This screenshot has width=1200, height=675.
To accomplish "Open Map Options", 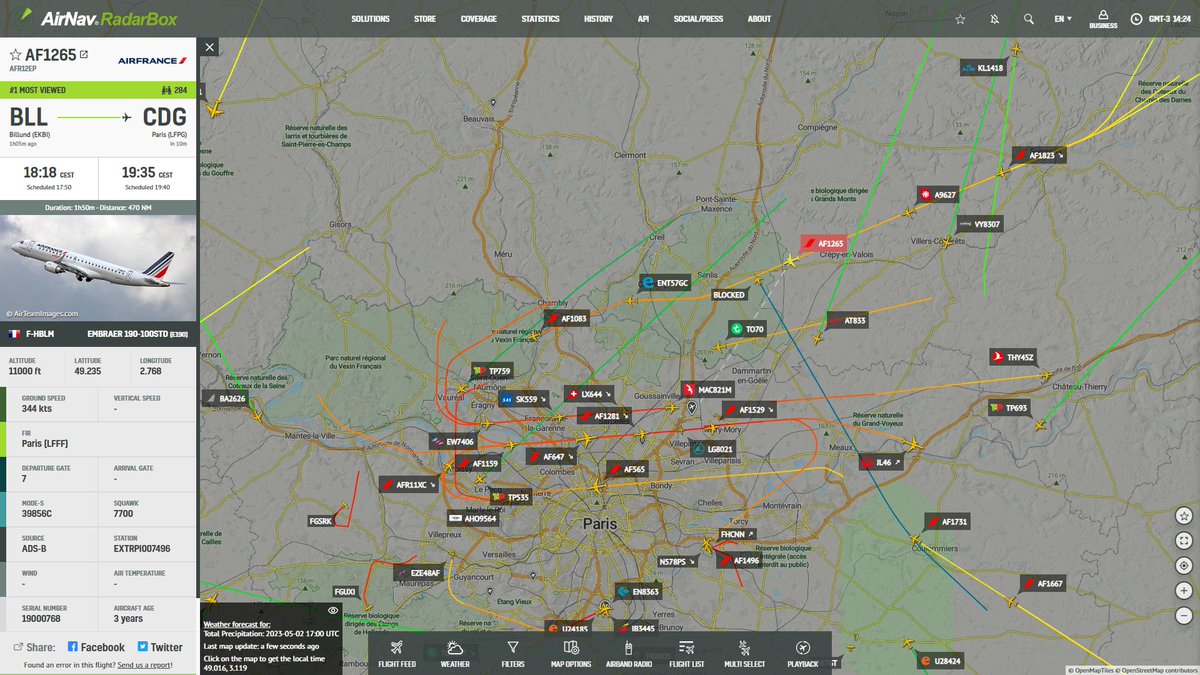I will [x=571, y=653].
